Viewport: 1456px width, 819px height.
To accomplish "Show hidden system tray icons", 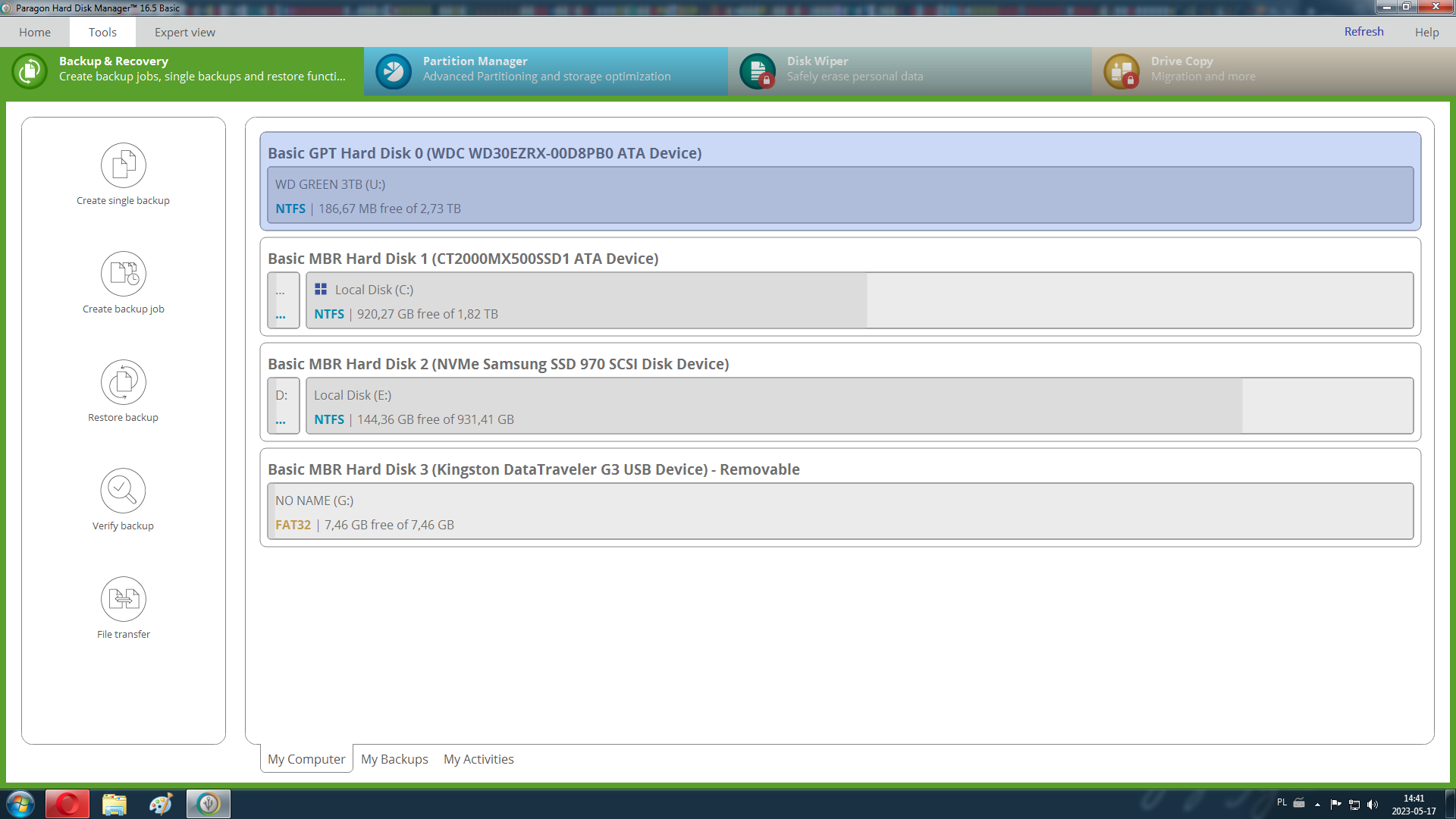I will tap(1317, 805).
